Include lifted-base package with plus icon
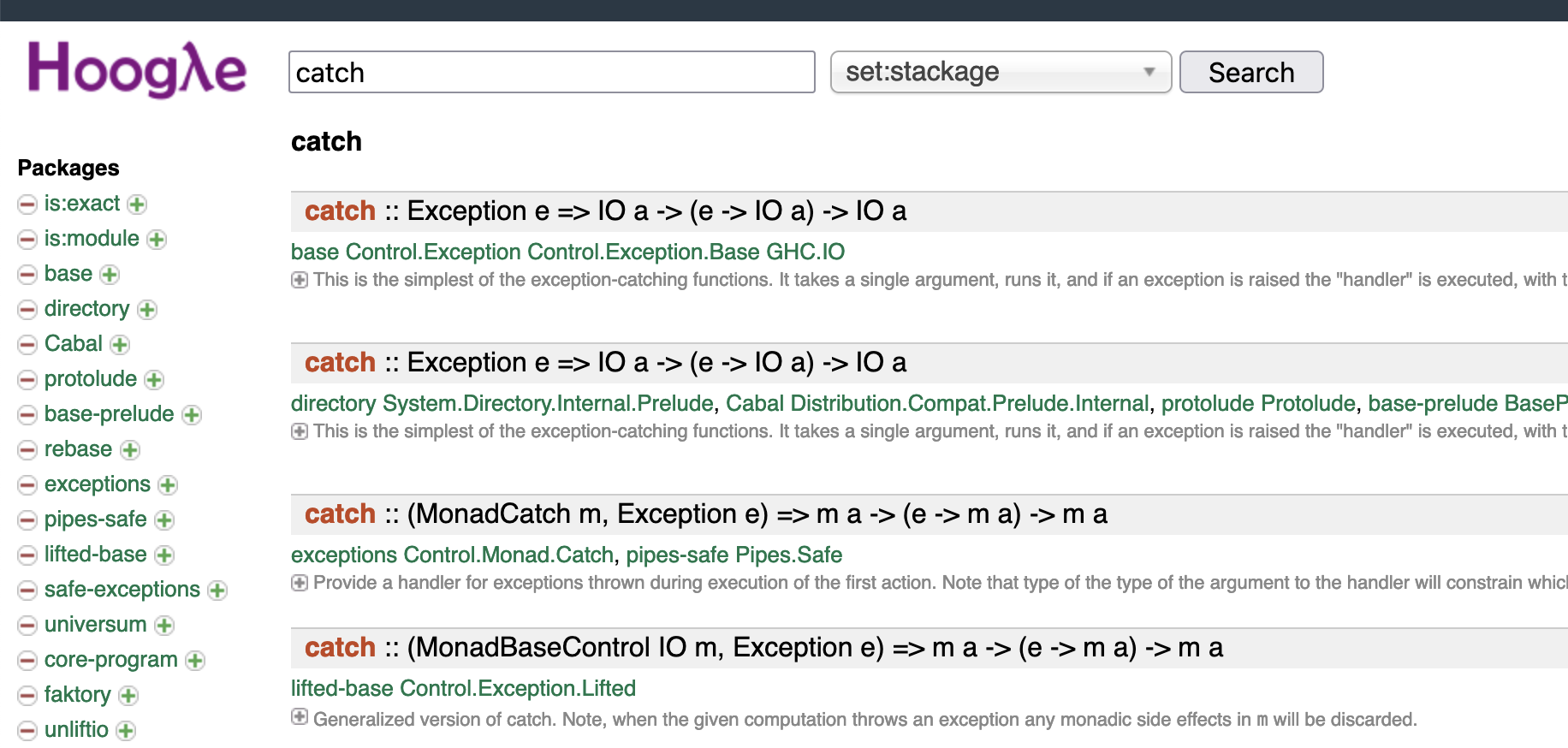 164,555
